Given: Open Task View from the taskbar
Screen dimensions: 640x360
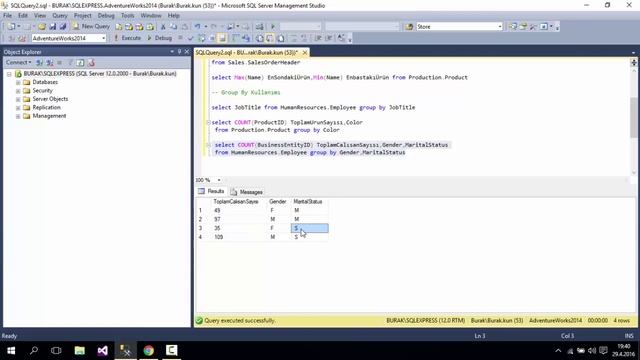Looking at the screenshot, I should [56, 351].
